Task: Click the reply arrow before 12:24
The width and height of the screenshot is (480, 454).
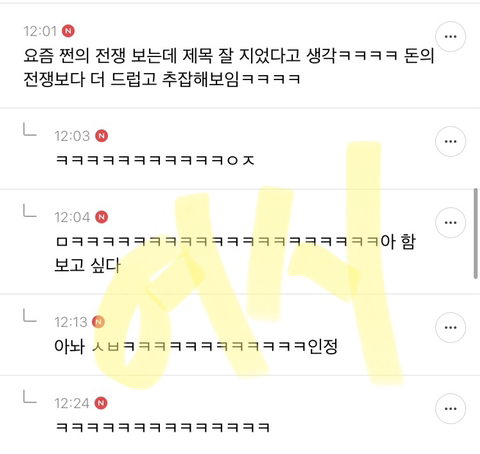Action: (29, 397)
